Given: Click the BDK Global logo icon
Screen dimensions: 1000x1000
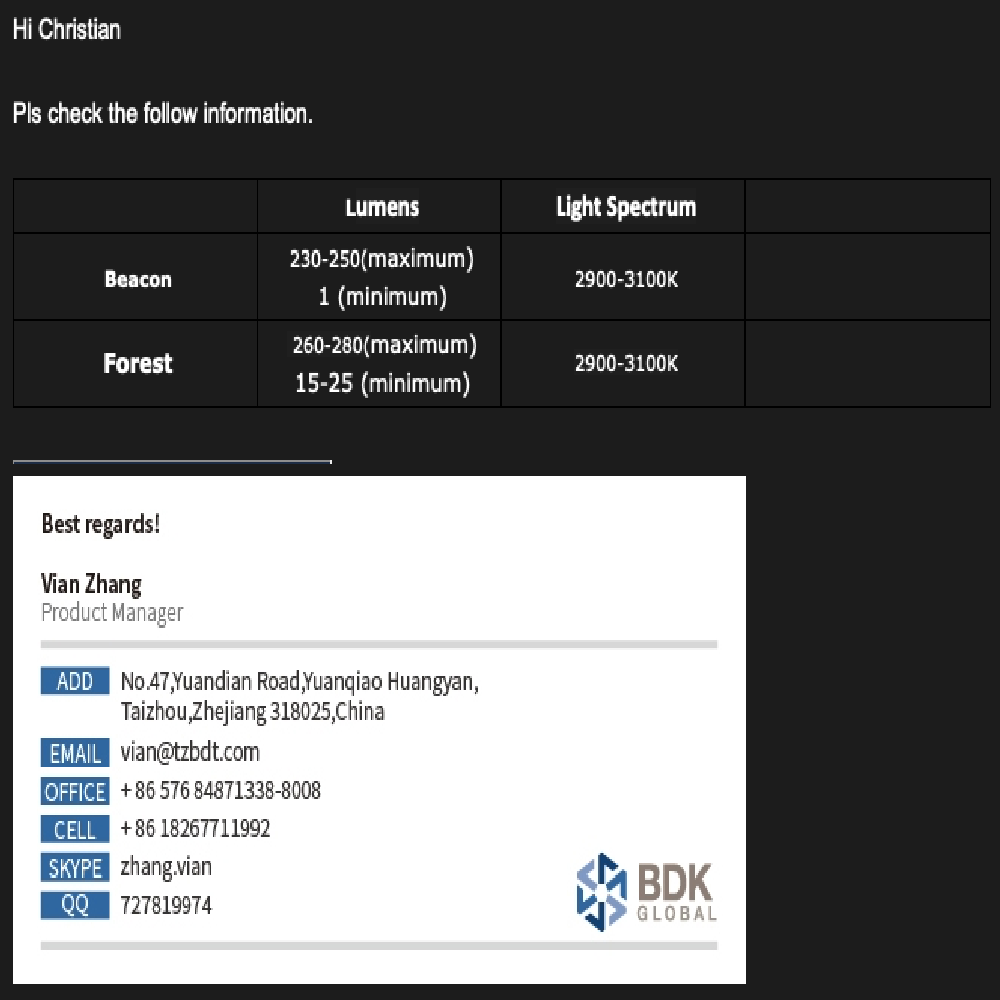Looking at the screenshot, I should (601, 892).
